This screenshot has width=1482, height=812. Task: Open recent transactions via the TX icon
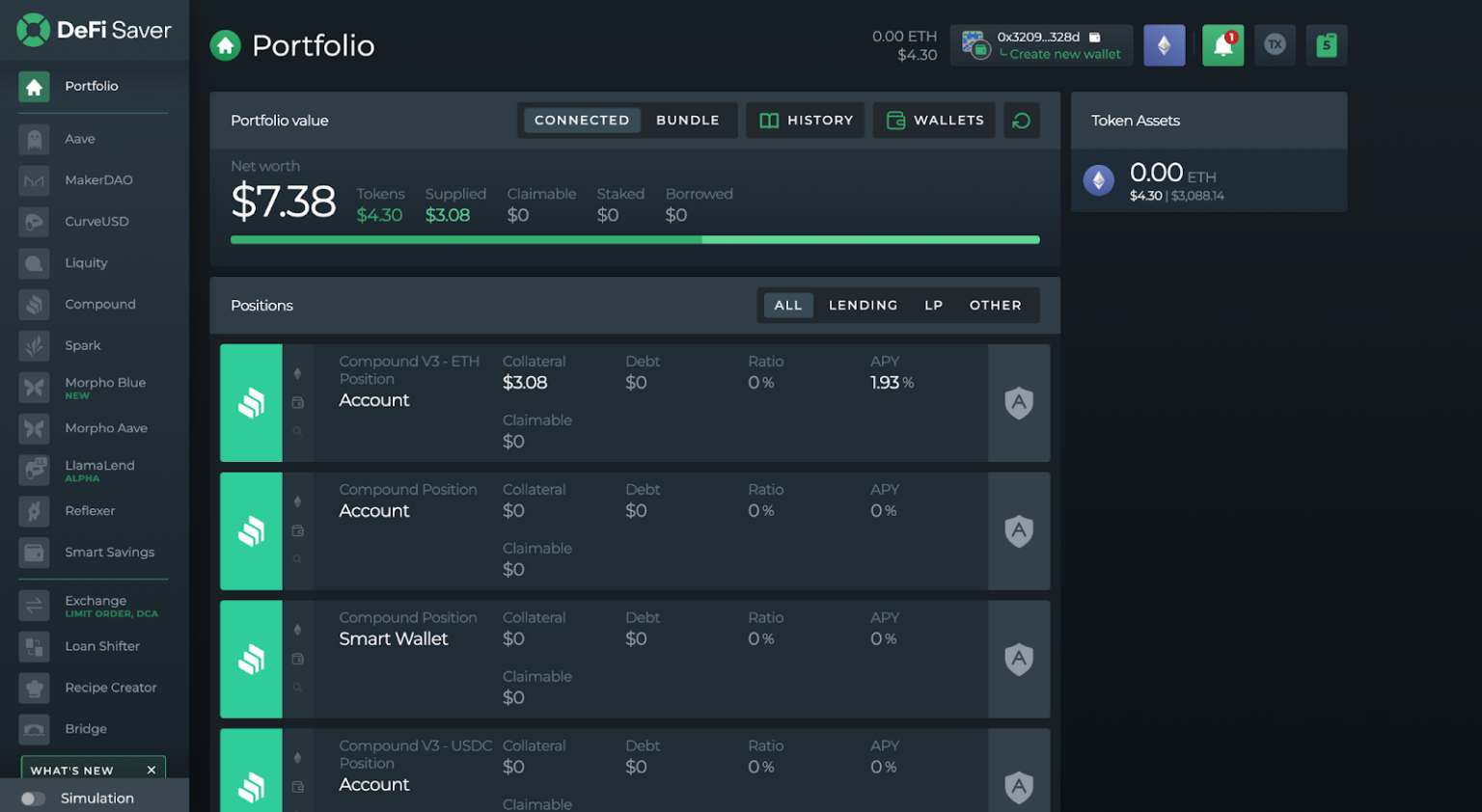[1275, 44]
